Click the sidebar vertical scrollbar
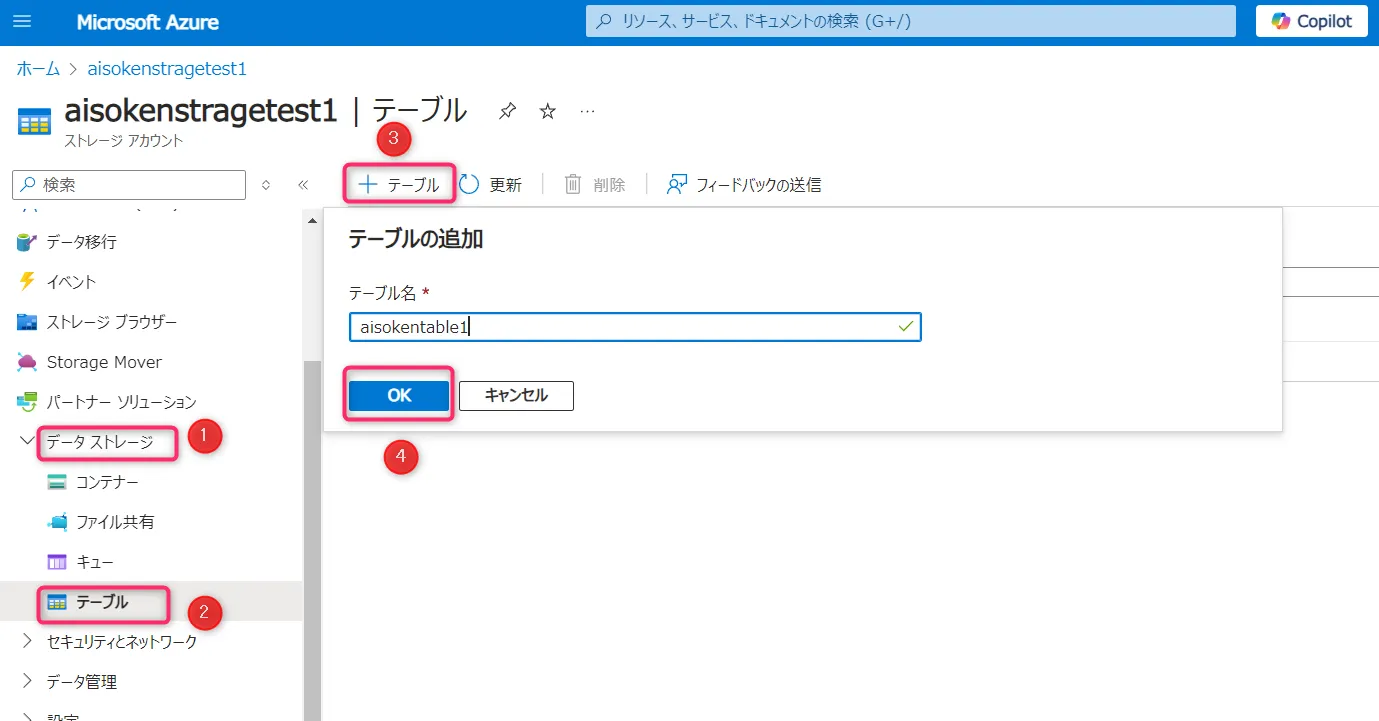 (x=311, y=540)
